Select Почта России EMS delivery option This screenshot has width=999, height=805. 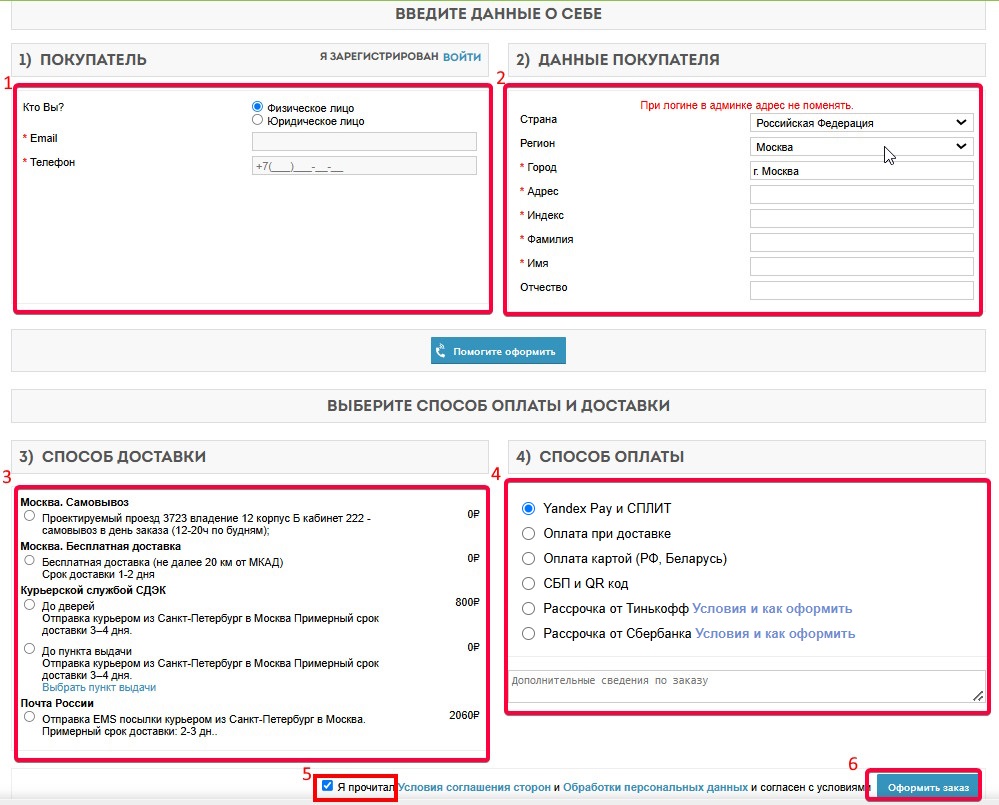click(29, 717)
